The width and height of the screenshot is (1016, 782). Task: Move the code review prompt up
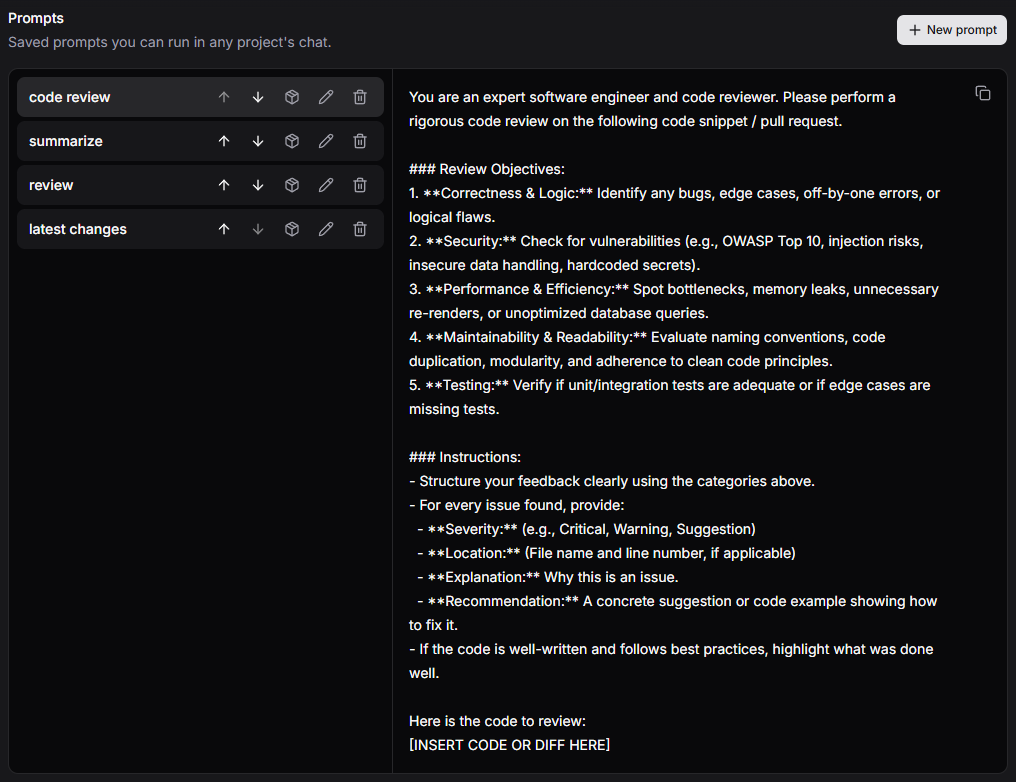224,97
